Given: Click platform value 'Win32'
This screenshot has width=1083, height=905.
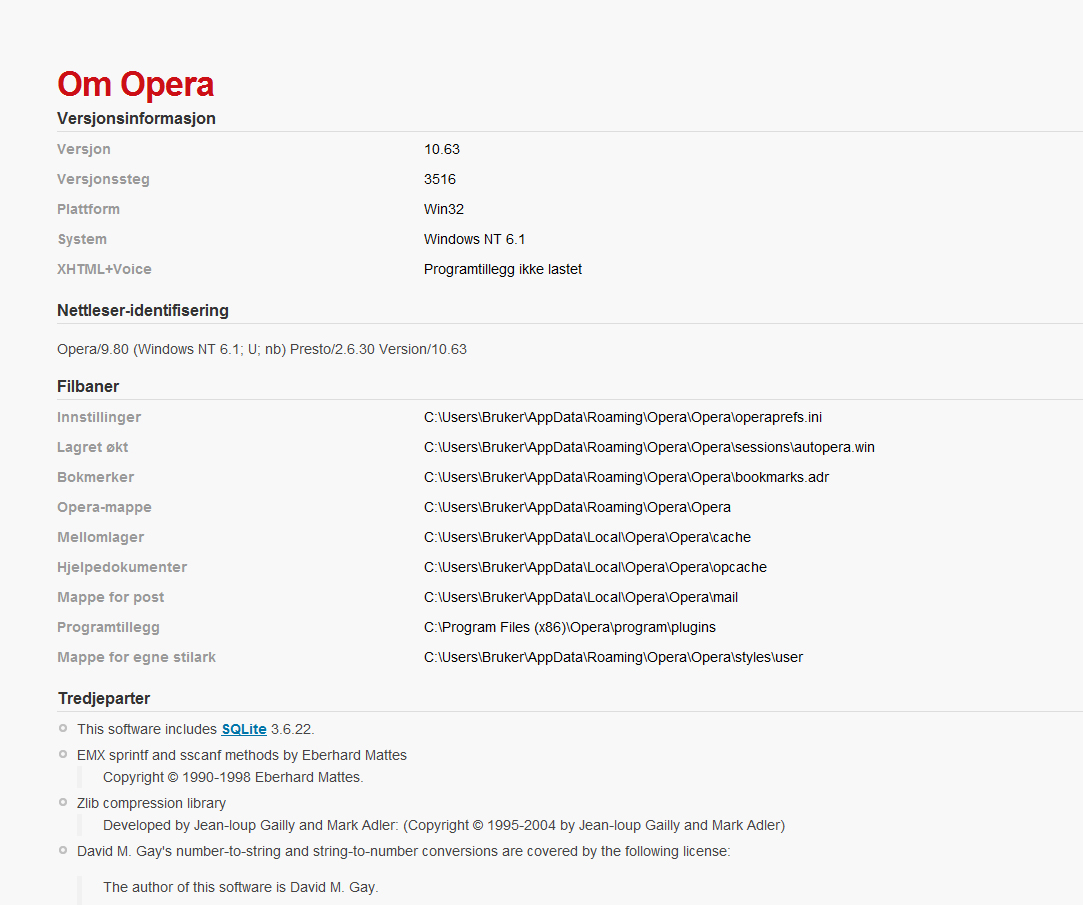Looking at the screenshot, I should [444, 209].
